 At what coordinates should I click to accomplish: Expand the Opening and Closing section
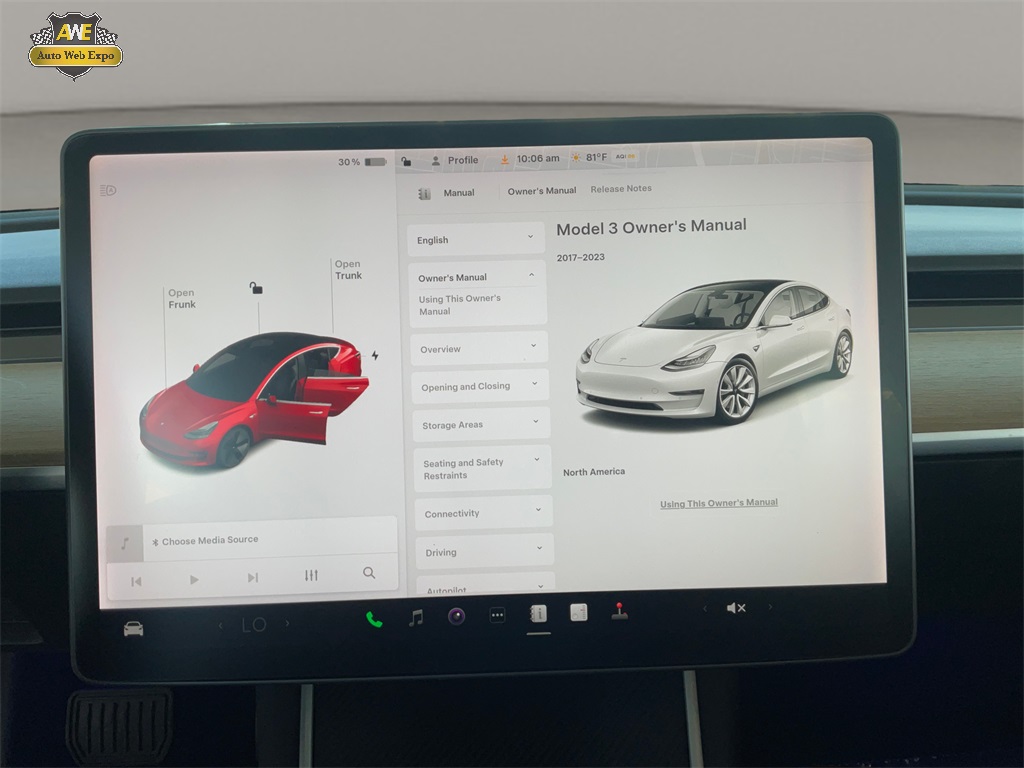[480, 386]
